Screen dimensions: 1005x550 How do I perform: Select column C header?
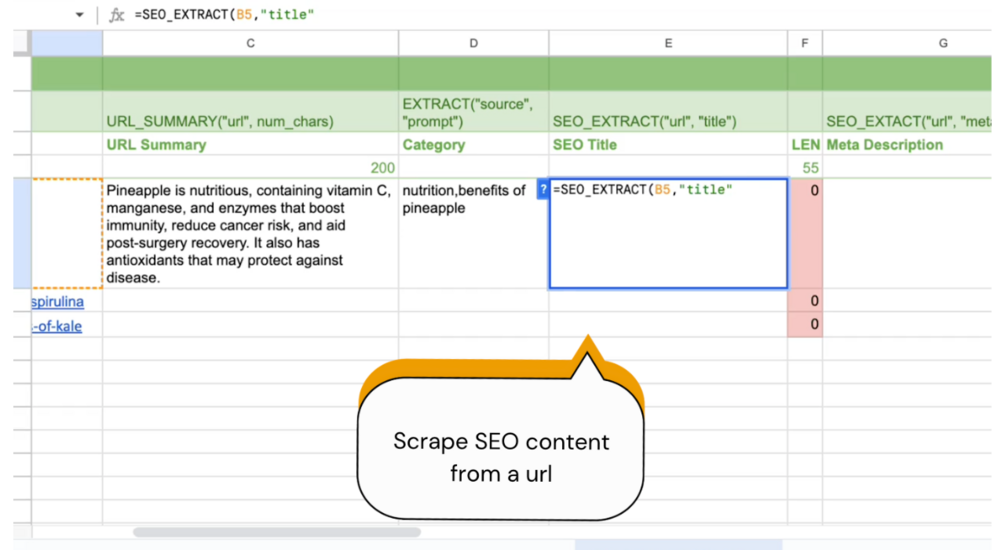[x=250, y=43]
